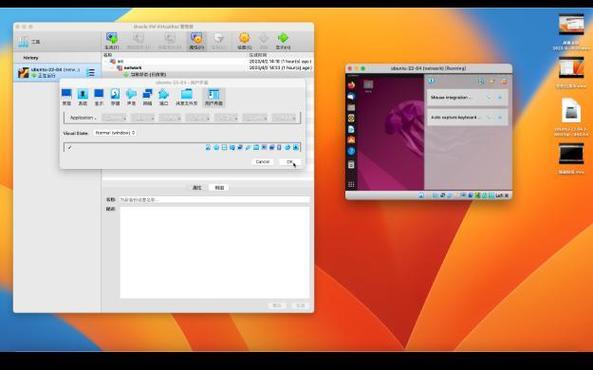
Task: Open Firefox in the Ubuntu dock
Action: pyautogui.click(x=351, y=85)
